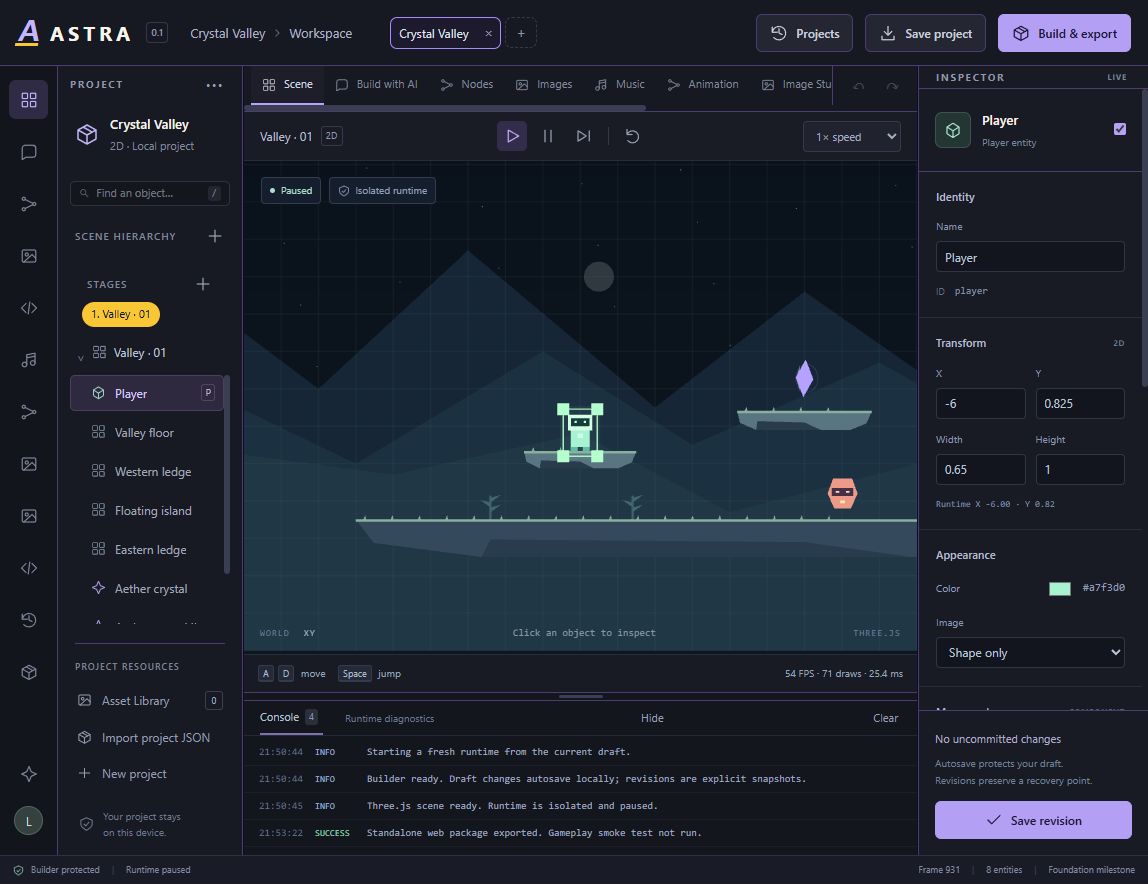Click the P badge on Player row
The image size is (1148, 884).
click(208, 393)
